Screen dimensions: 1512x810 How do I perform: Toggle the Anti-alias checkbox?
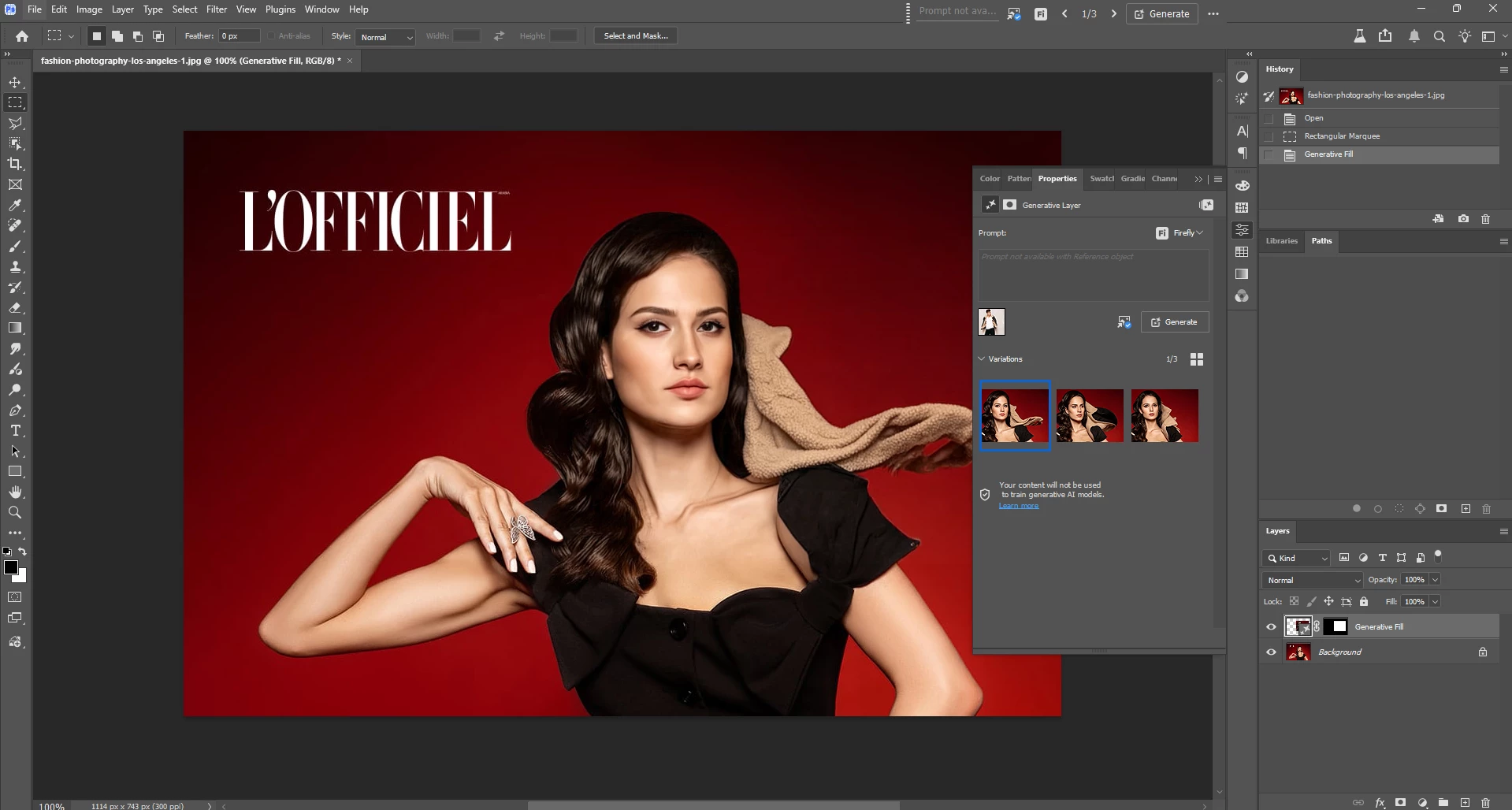tap(271, 36)
